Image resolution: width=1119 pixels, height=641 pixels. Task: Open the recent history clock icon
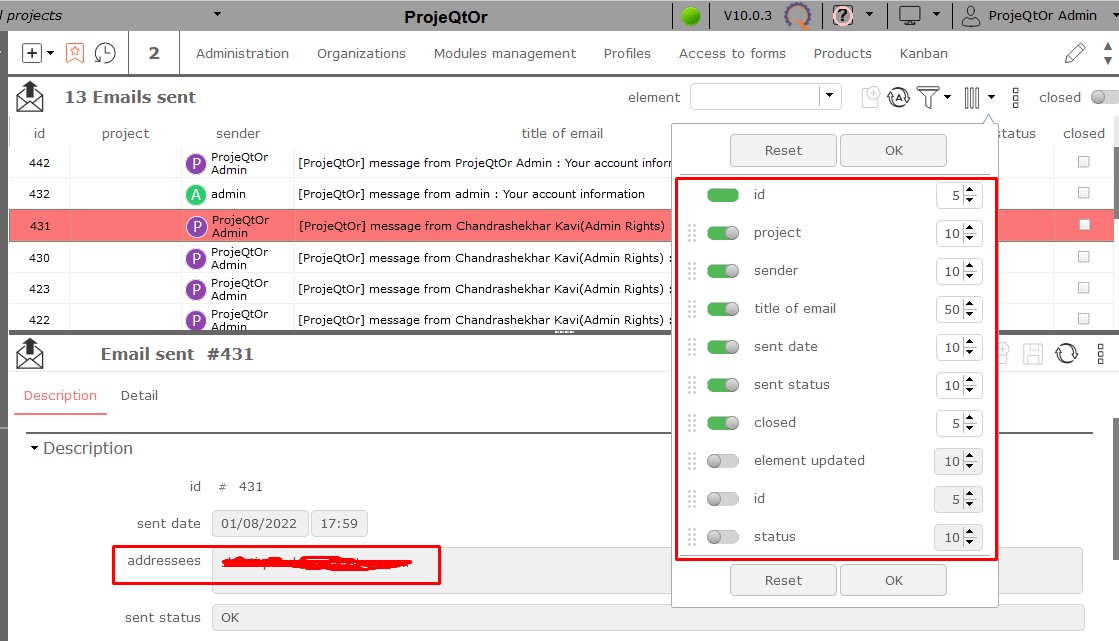(105, 53)
